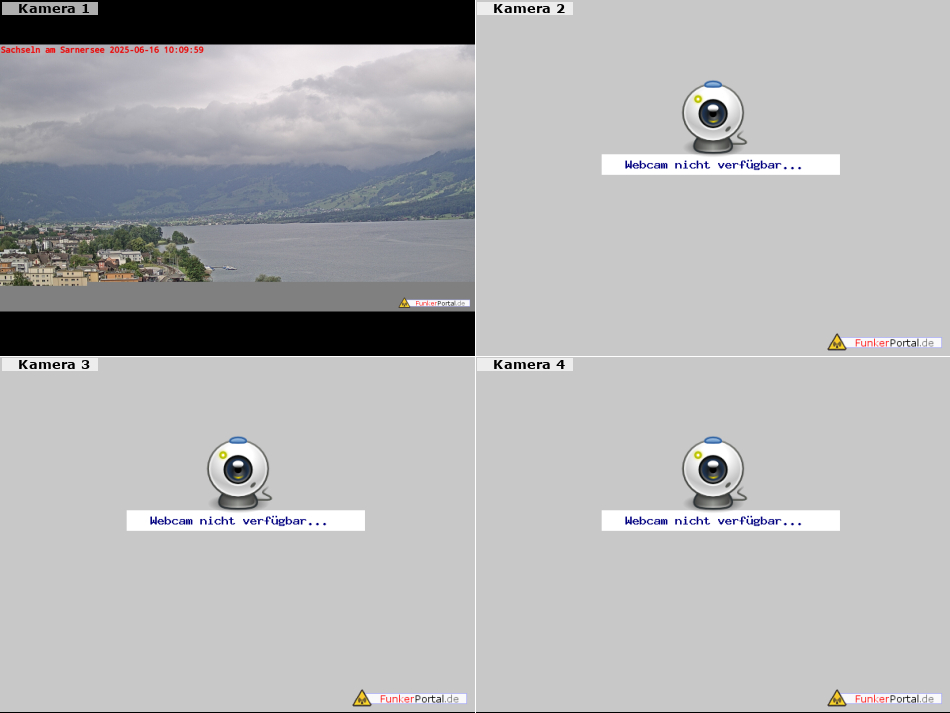The width and height of the screenshot is (950, 713).
Task: Click the webcam icon in Kamera 4
Action: click(714, 473)
